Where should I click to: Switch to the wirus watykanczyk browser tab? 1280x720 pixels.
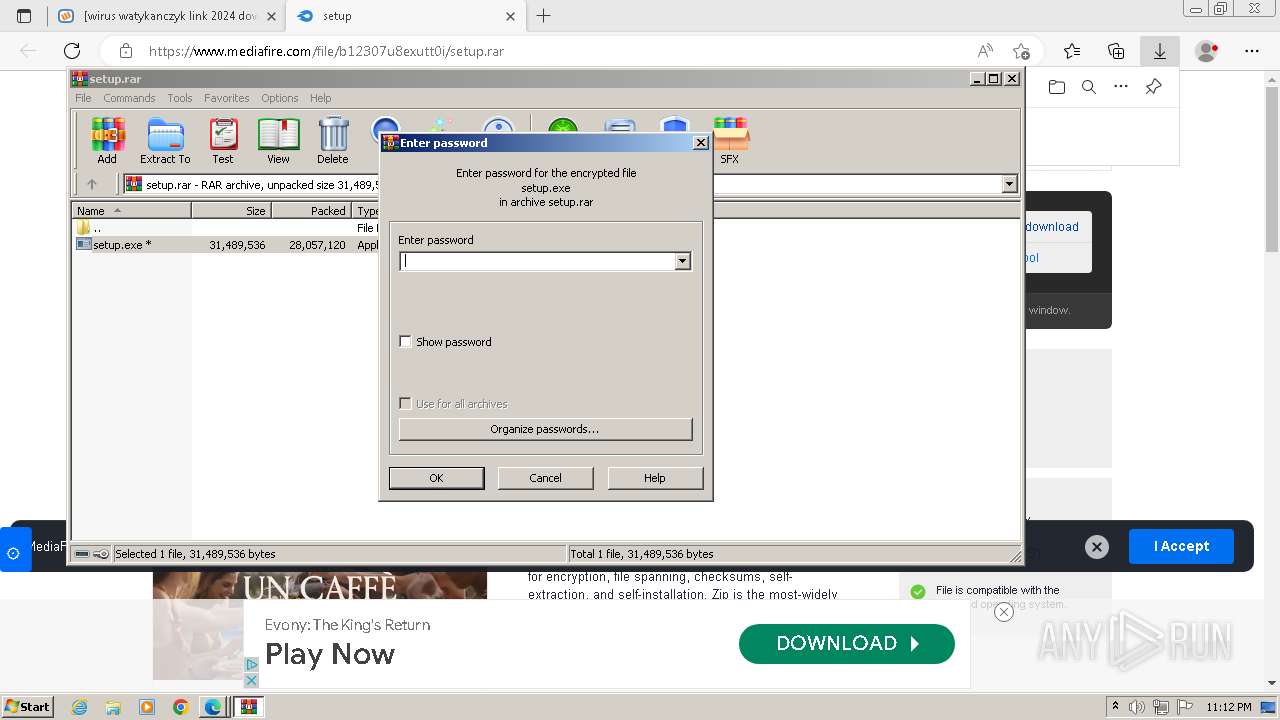point(167,16)
